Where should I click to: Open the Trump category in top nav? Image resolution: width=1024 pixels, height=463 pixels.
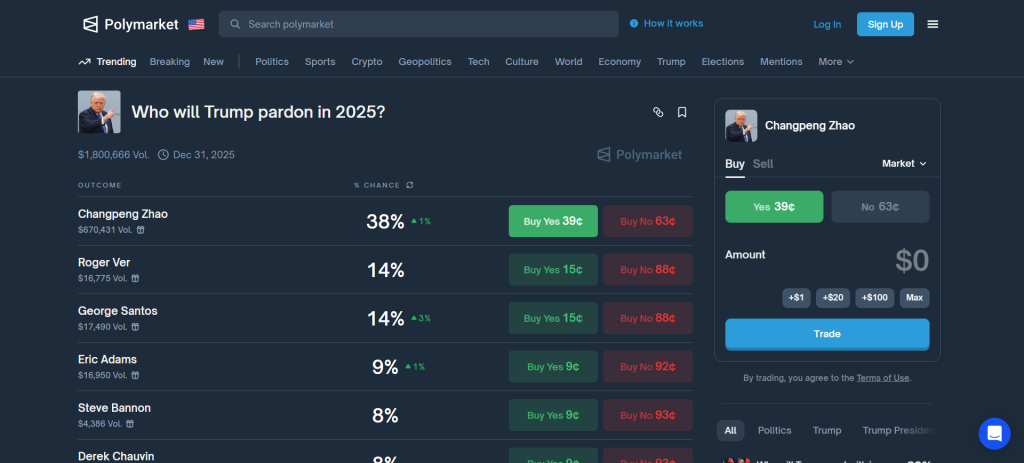click(671, 61)
